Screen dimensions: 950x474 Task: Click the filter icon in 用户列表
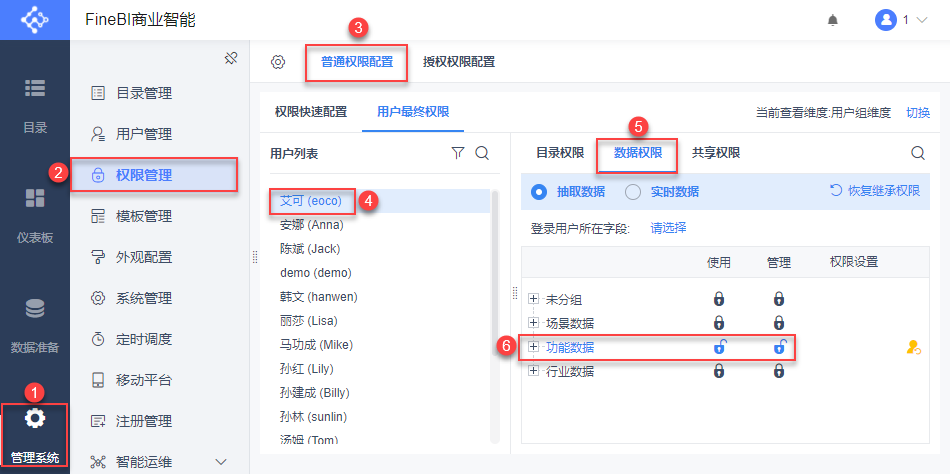pyautogui.click(x=458, y=153)
